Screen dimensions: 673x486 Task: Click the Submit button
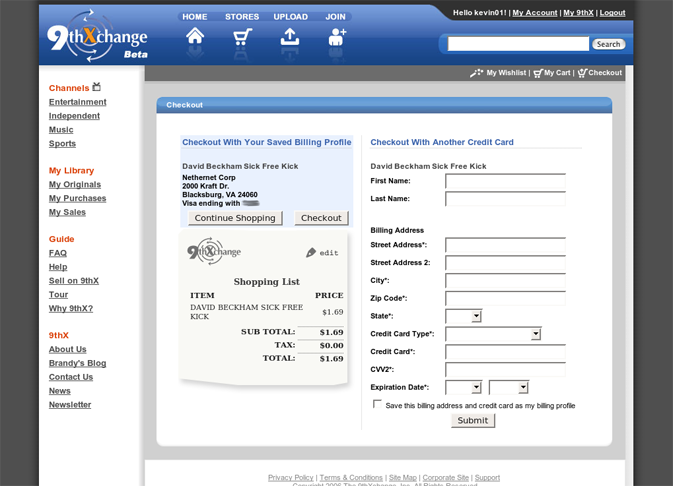pos(473,421)
